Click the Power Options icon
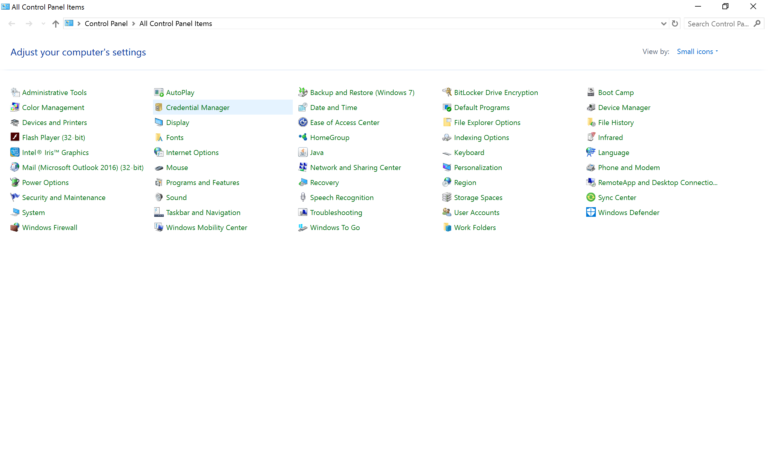 15,183
